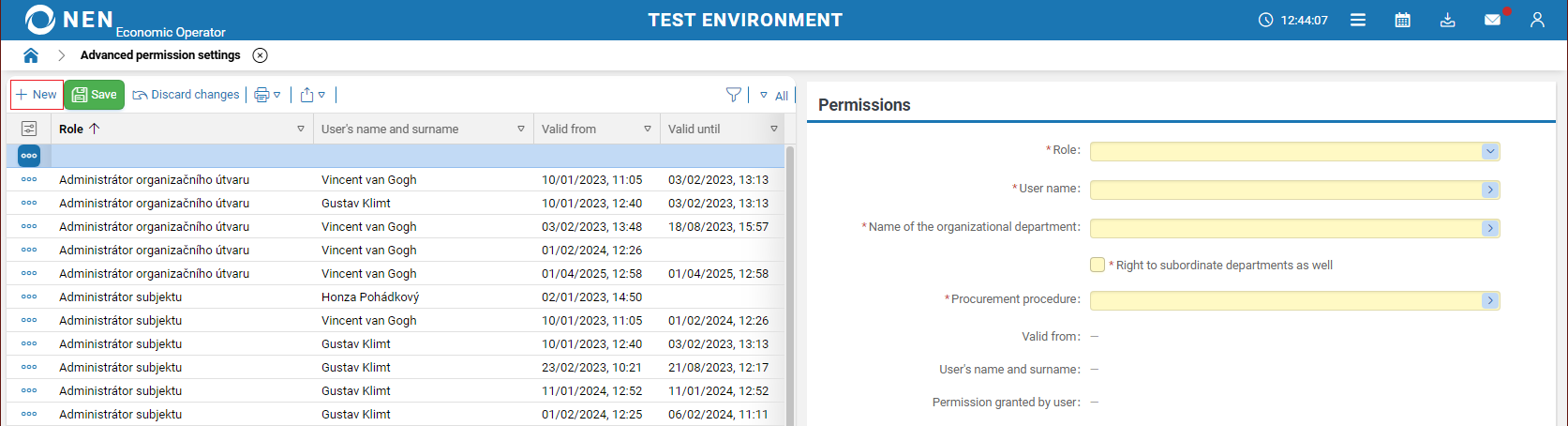The height and width of the screenshot is (426, 1568).
Task: Click the Economic Operator label
Action: [171, 32]
